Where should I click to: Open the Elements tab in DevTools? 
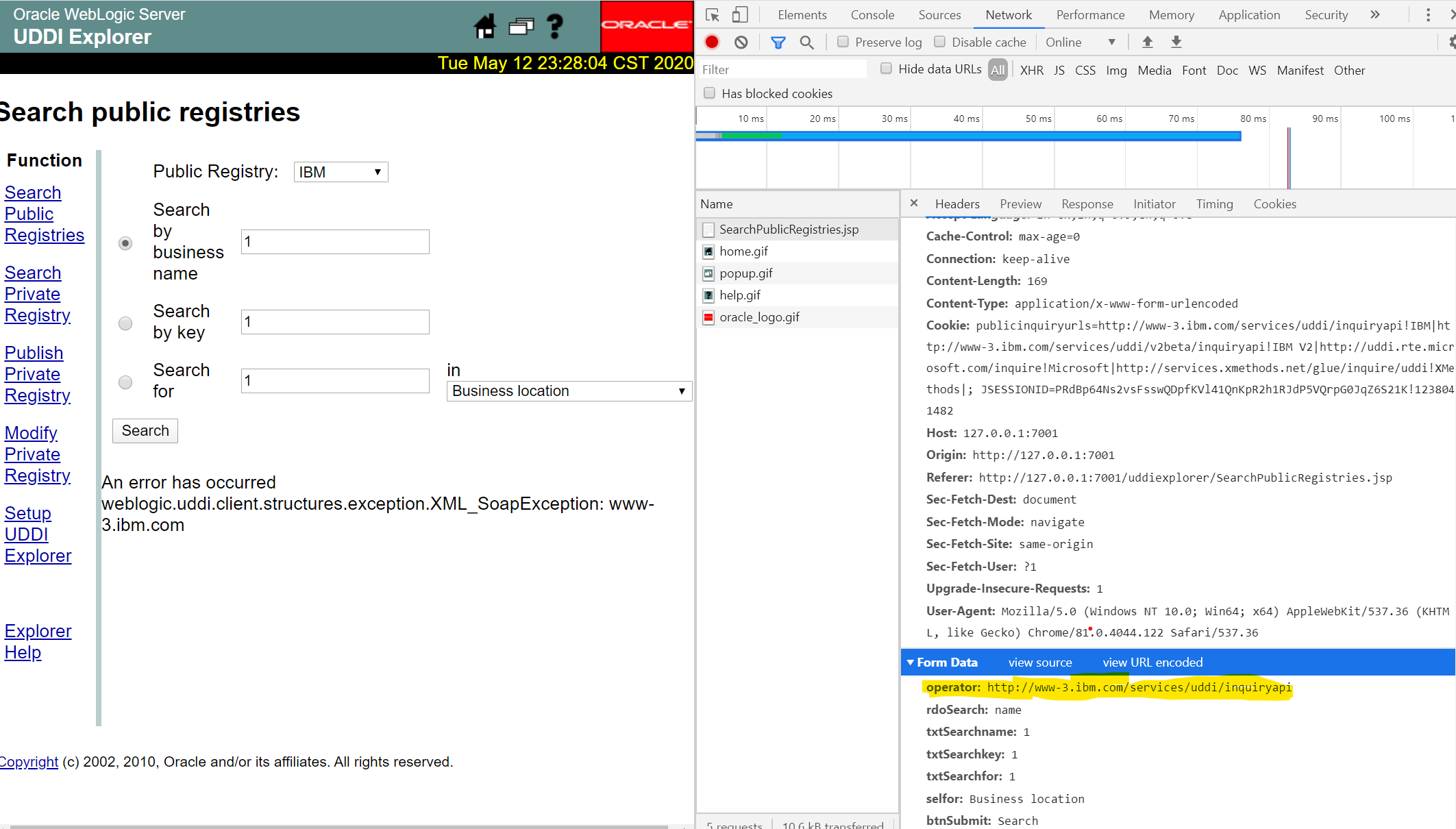[x=802, y=15]
